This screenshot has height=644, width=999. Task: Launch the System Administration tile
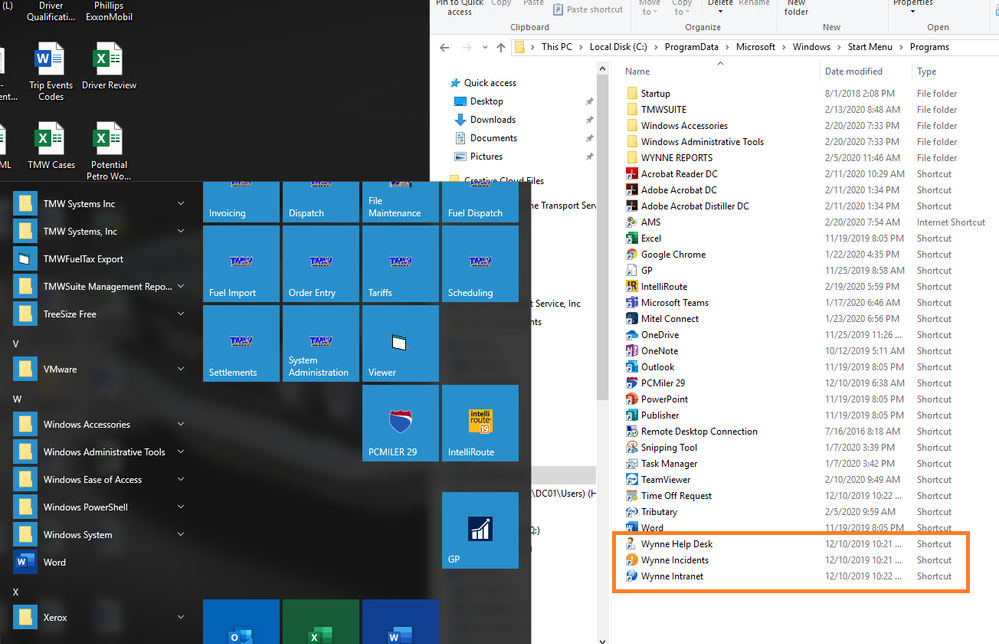[x=320, y=343]
